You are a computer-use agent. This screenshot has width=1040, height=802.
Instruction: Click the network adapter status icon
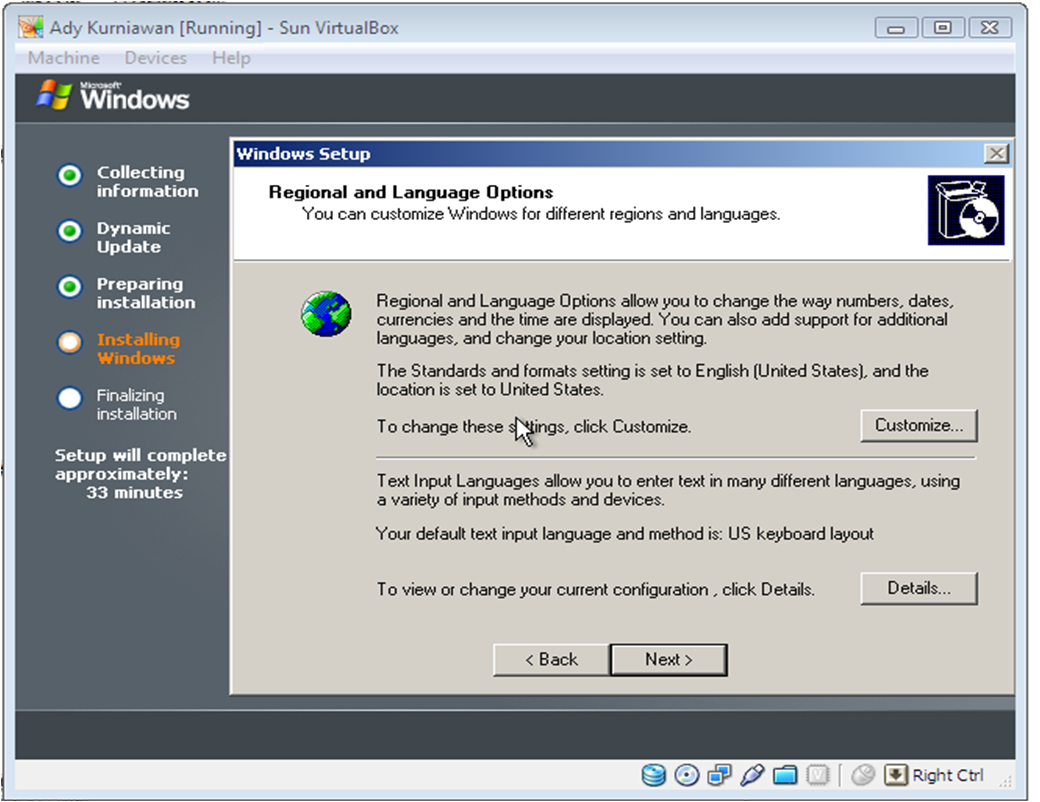[719, 775]
